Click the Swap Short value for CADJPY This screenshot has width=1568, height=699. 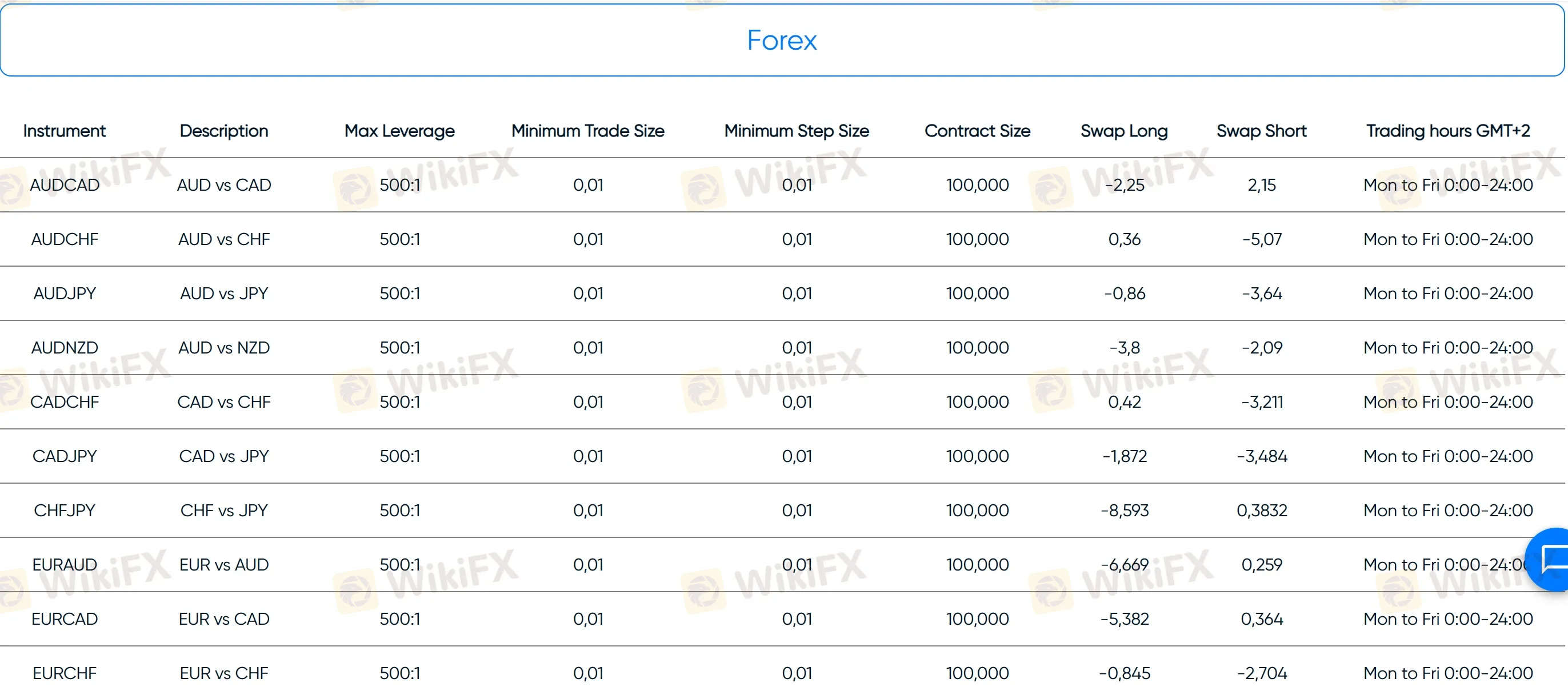1262,456
